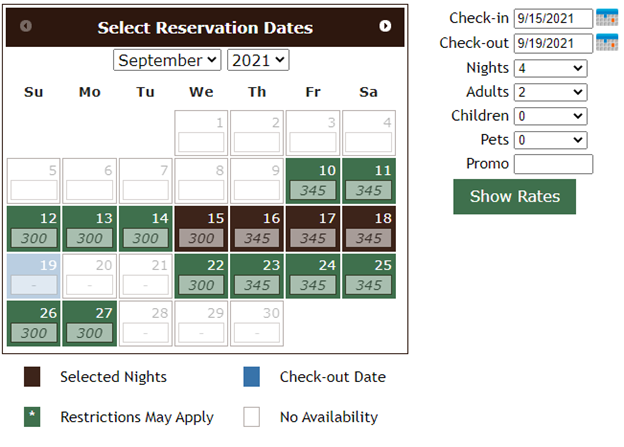Open the September month dropdown
Screen dimensions: 624x447
pyautogui.click(x=167, y=60)
